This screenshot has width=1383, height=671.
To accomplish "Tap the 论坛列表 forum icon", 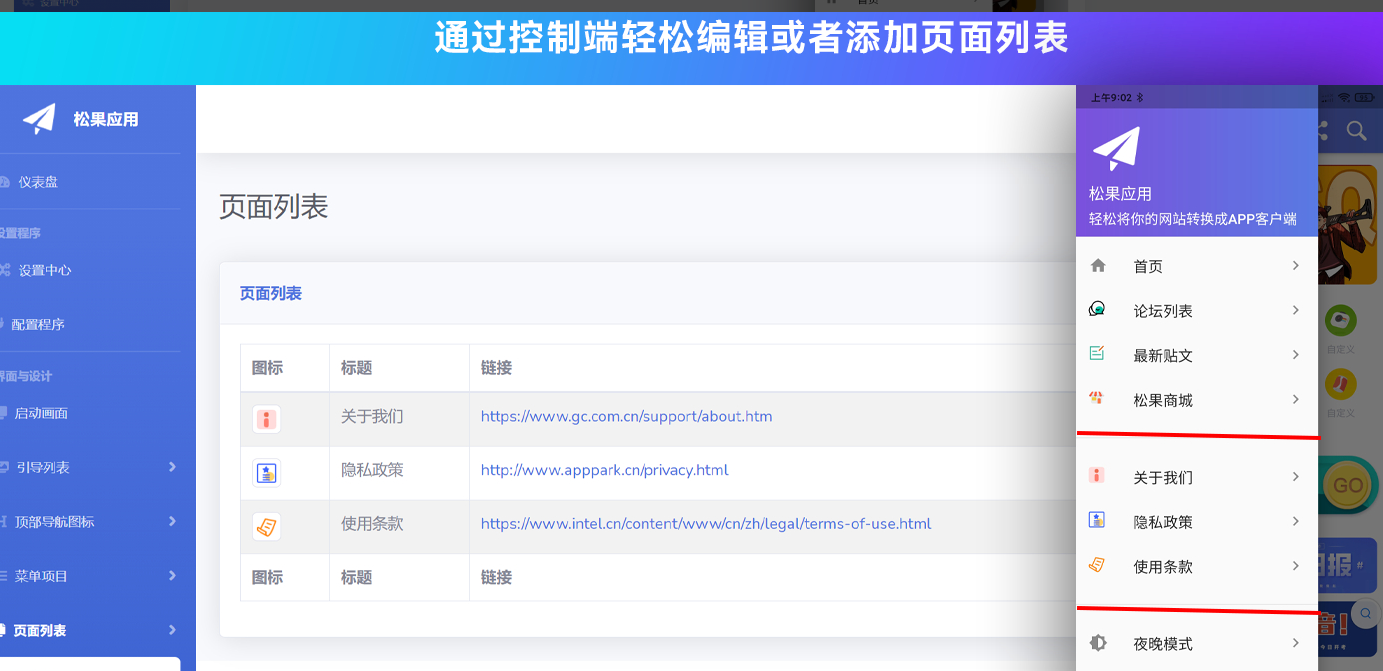I will pyautogui.click(x=1097, y=310).
